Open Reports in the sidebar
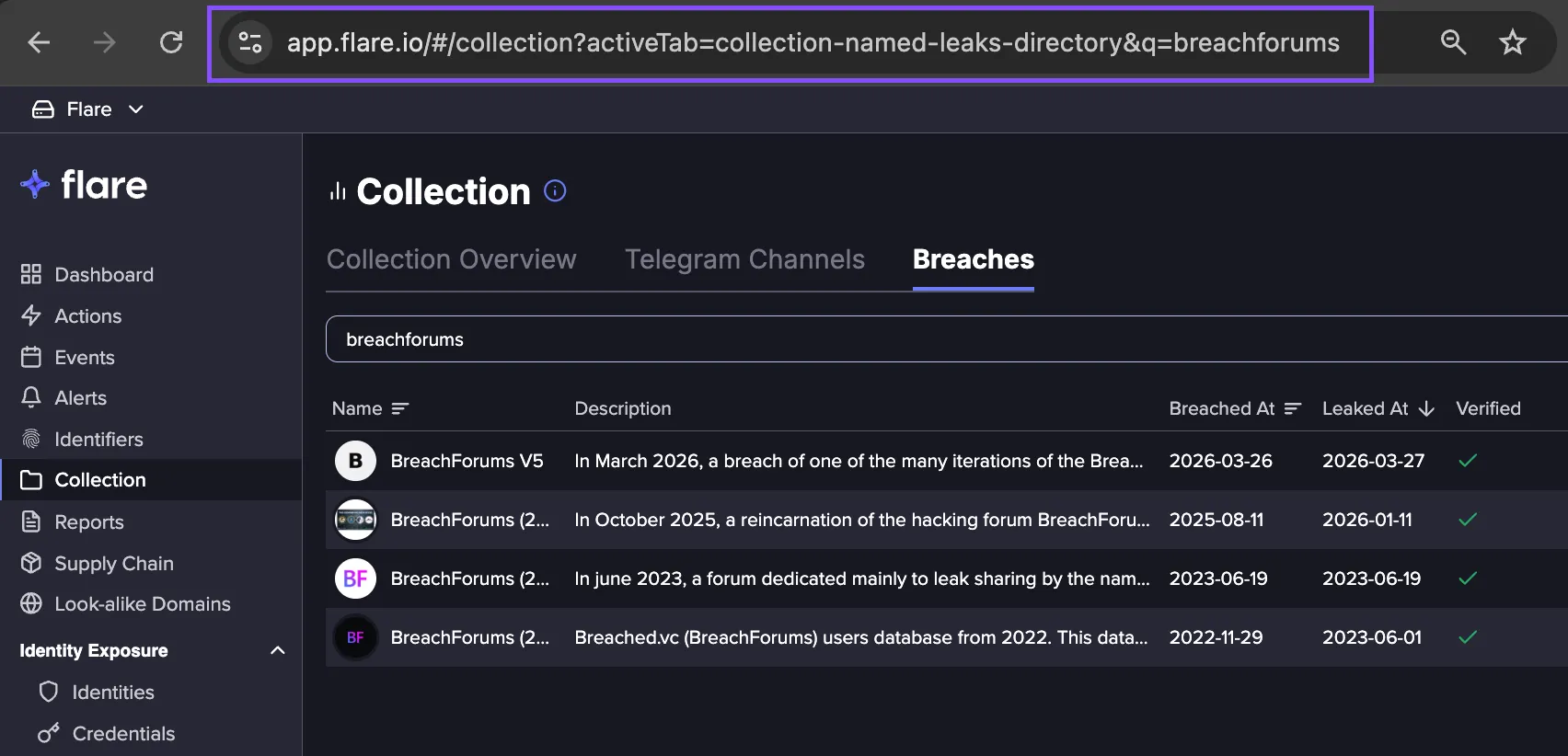 coord(72,521)
